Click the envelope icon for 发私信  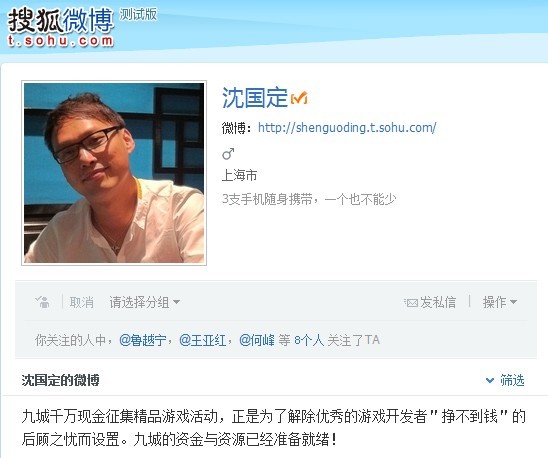click(411, 302)
